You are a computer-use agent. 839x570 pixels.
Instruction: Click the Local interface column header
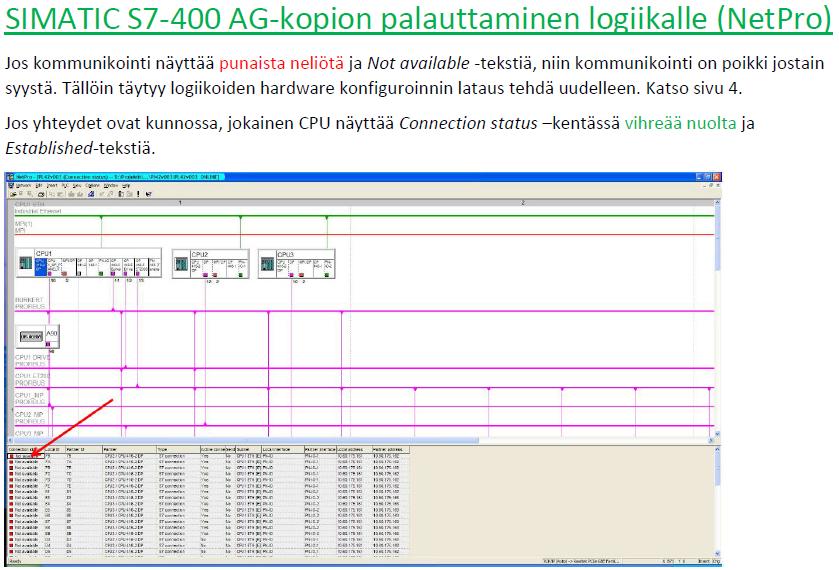tap(283, 450)
